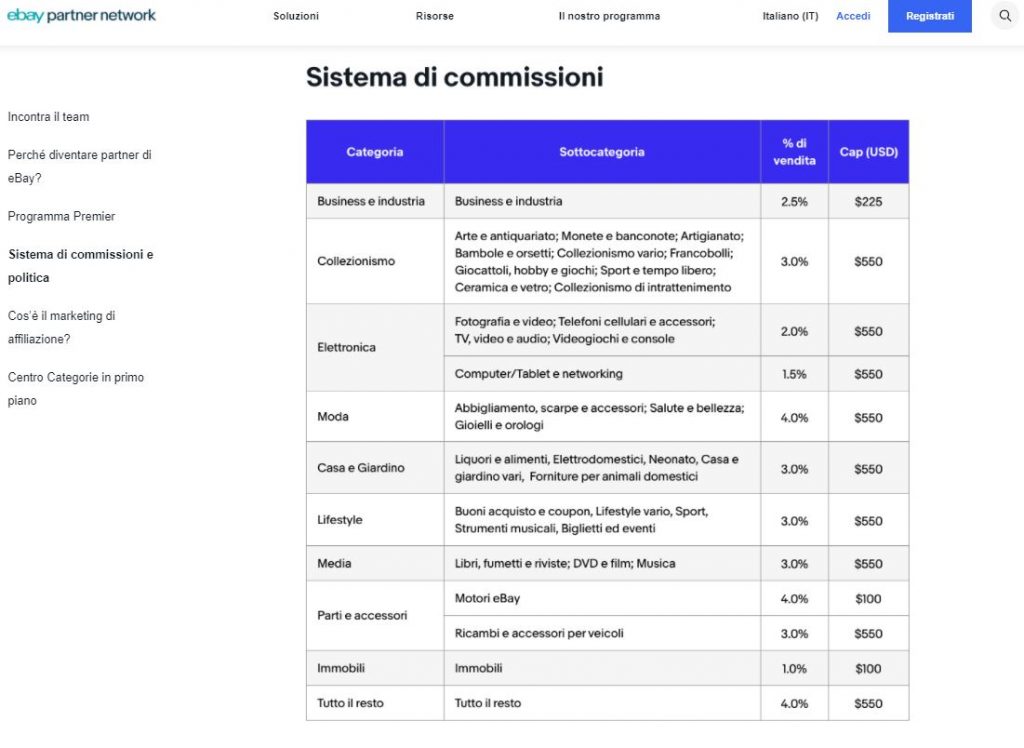The height and width of the screenshot is (748, 1024).
Task: Click the Buoni acquisto e coupon cell
Action: 602,520
